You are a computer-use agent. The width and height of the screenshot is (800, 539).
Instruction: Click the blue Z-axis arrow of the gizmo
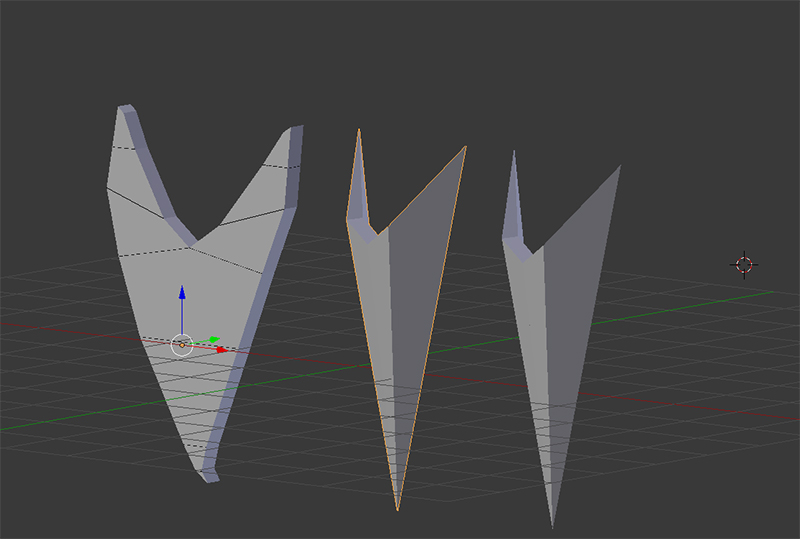click(x=182, y=293)
